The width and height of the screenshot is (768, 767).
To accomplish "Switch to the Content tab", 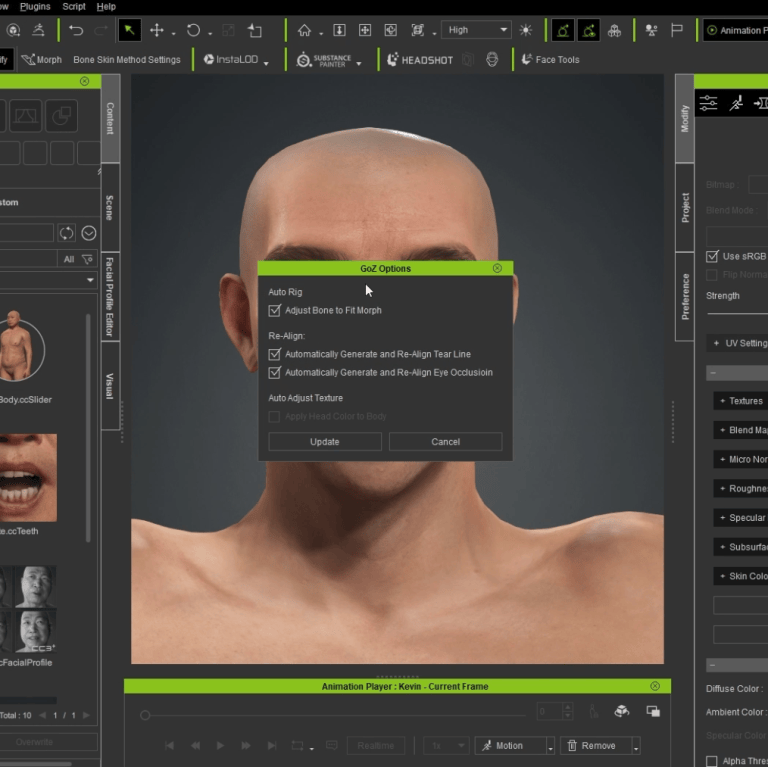I will click(x=111, y=118).
